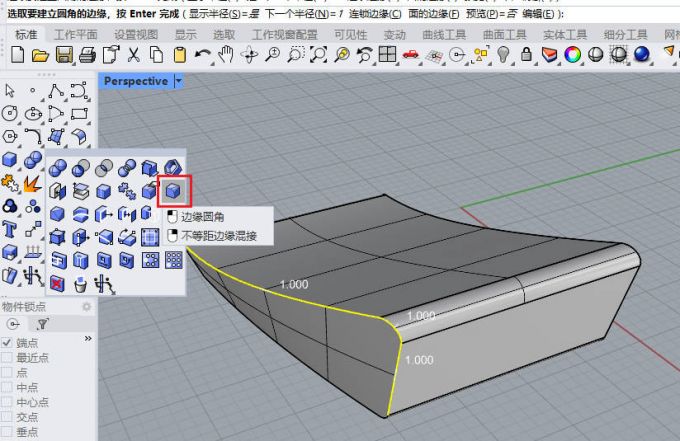680x441 pixels.
Task: Uncheck the 端点 object snap
Action: pos(7,343)
